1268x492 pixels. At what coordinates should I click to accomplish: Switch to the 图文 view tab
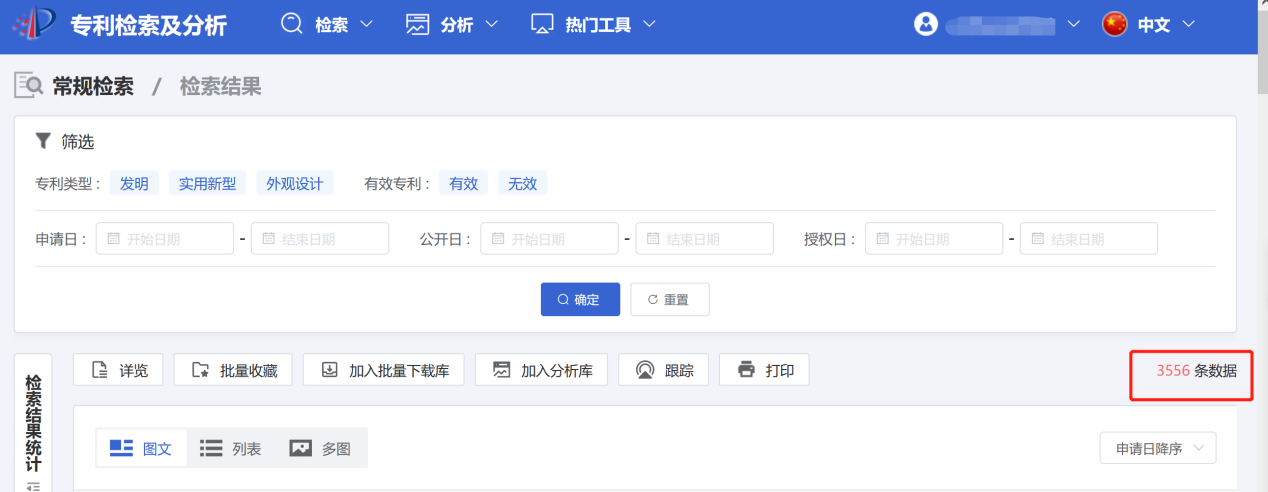(x=141, y=449)
